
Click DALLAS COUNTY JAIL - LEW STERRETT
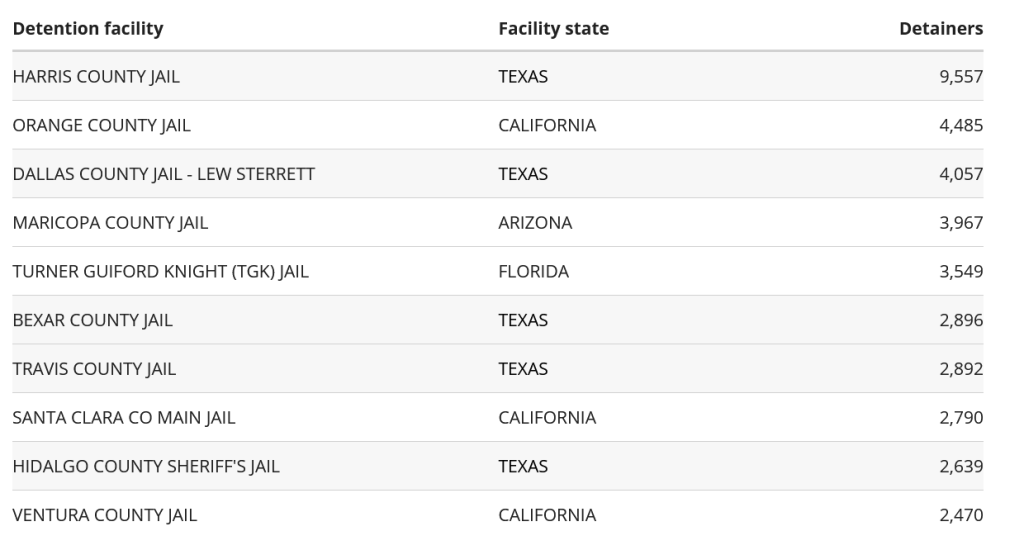click(x=163, y=174)
